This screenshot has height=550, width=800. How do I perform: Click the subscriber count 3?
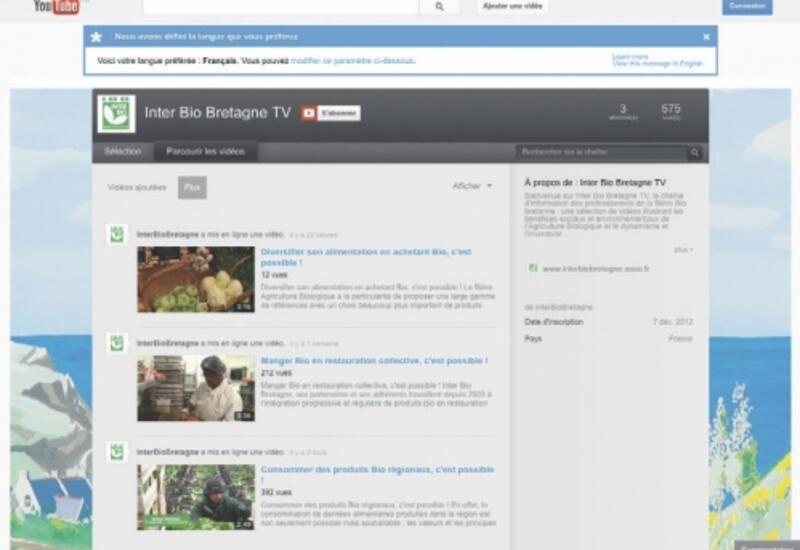(x=623, y=109)
